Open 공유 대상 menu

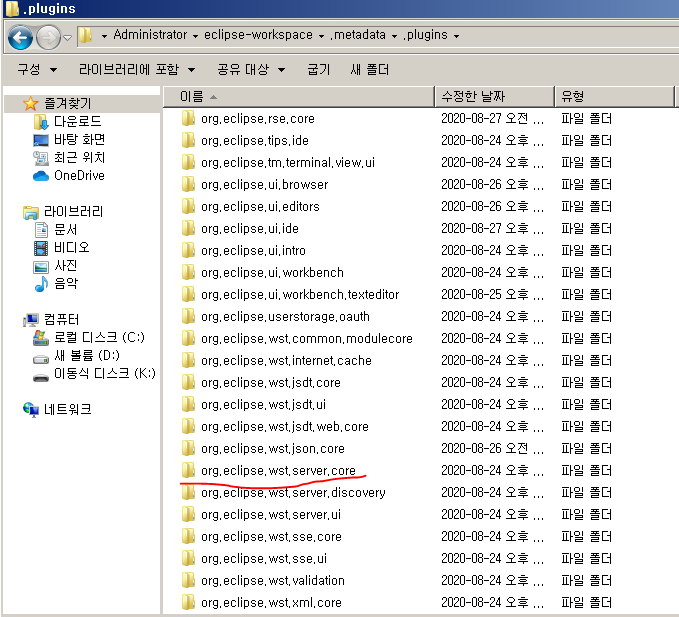[251, 69]
